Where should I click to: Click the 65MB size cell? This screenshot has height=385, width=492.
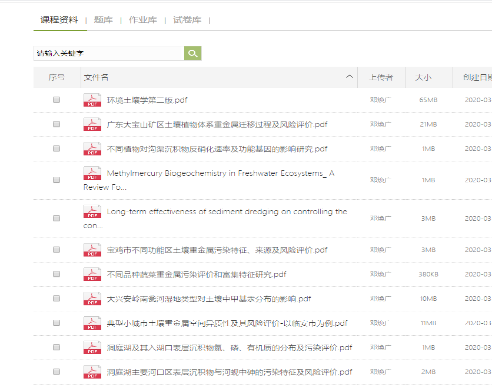[428, 100]
